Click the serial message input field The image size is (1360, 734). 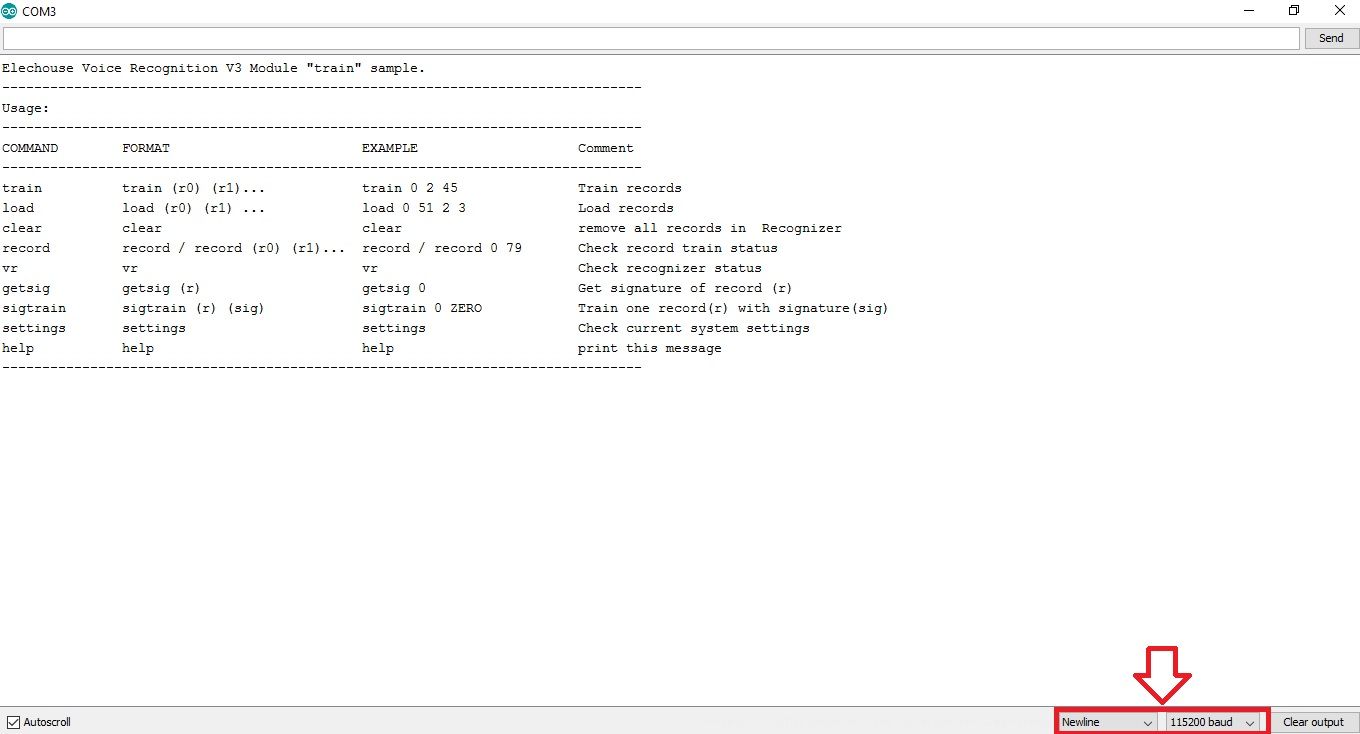click(x=650, y=37)
